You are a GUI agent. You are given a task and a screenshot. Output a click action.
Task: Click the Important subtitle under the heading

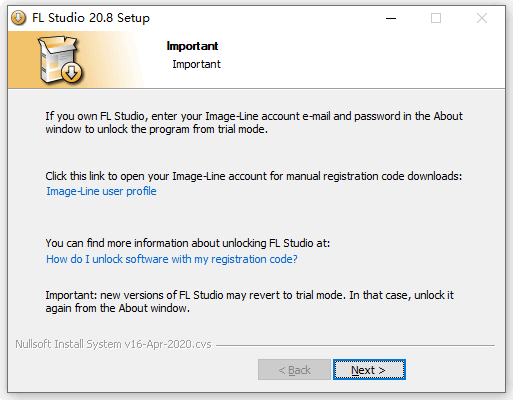(196, 64)
